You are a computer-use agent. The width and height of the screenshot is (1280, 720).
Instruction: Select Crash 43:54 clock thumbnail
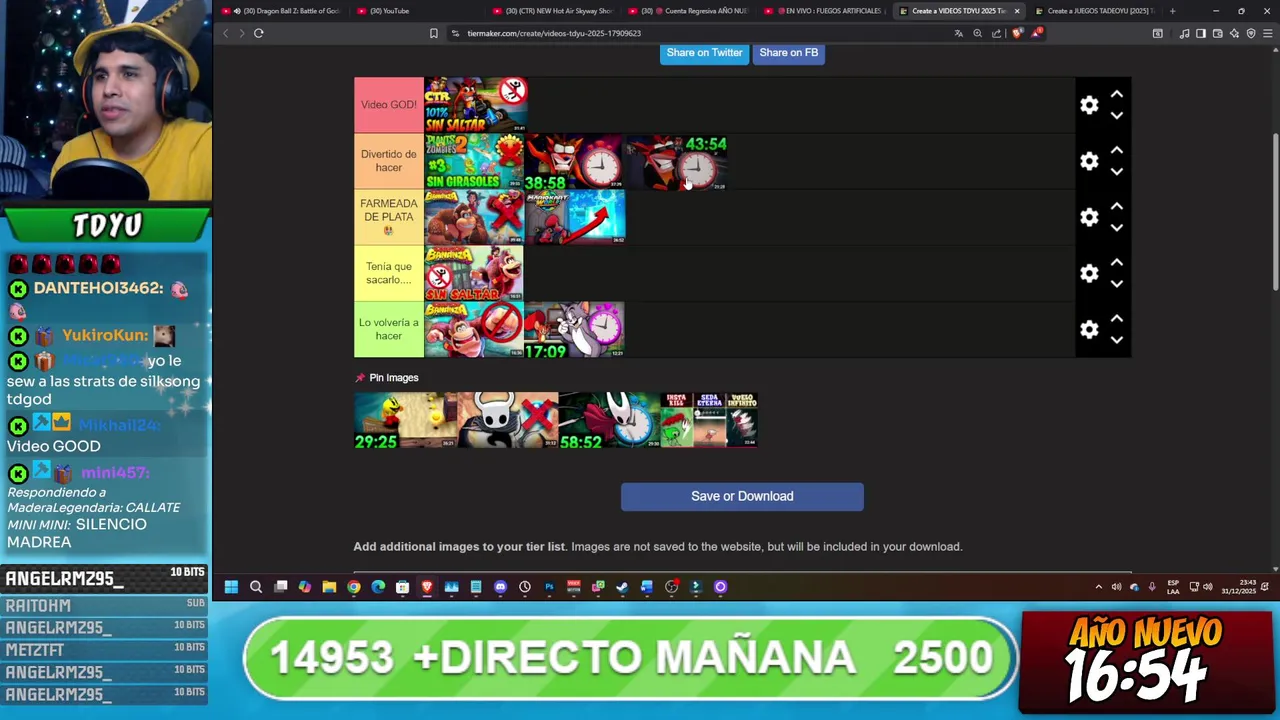click(677, 161)
